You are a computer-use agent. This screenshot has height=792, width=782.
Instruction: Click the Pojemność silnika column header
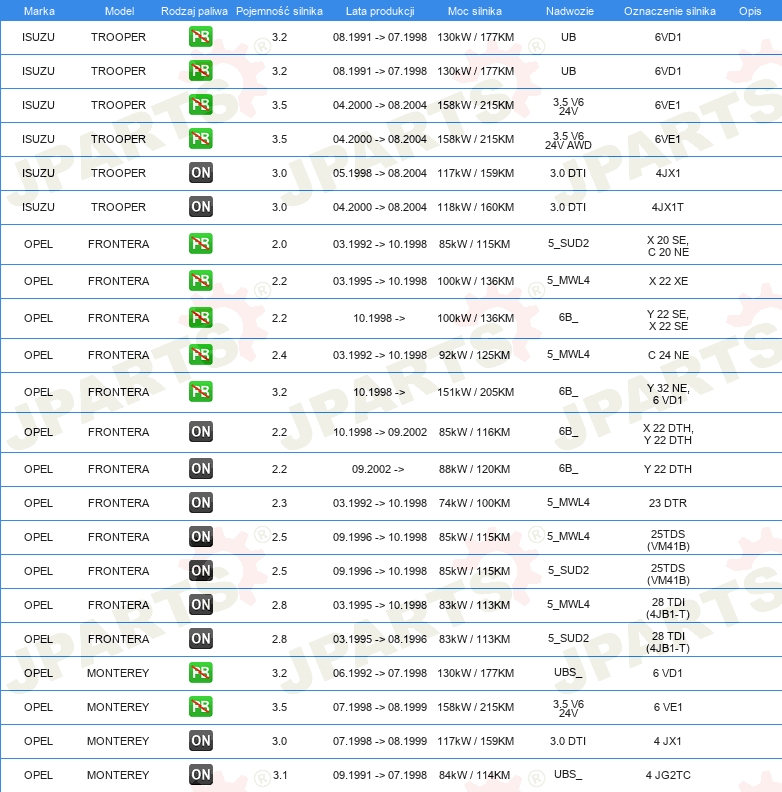pyautogui.click(x=279, y=11)
